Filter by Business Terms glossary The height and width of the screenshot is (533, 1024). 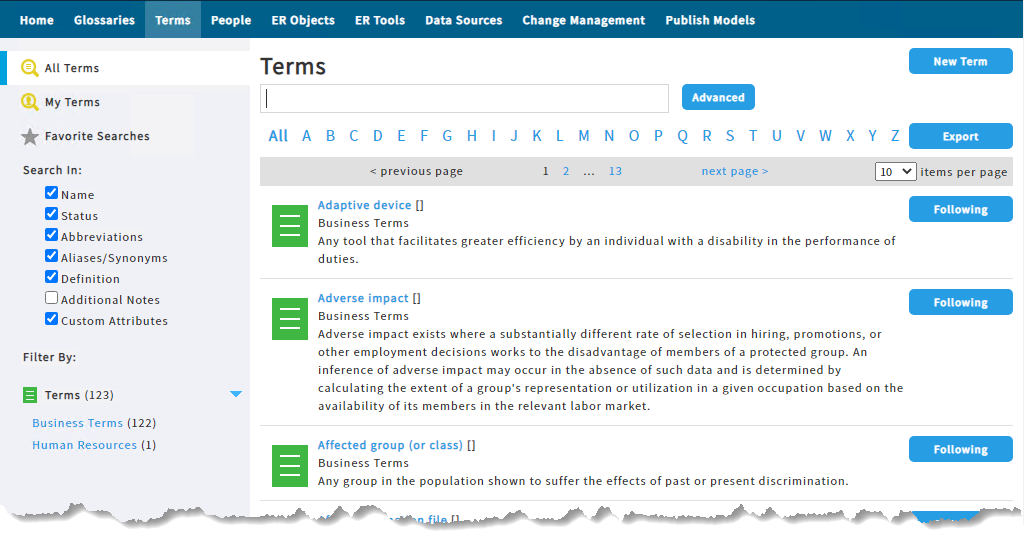[x=78, y=423]
